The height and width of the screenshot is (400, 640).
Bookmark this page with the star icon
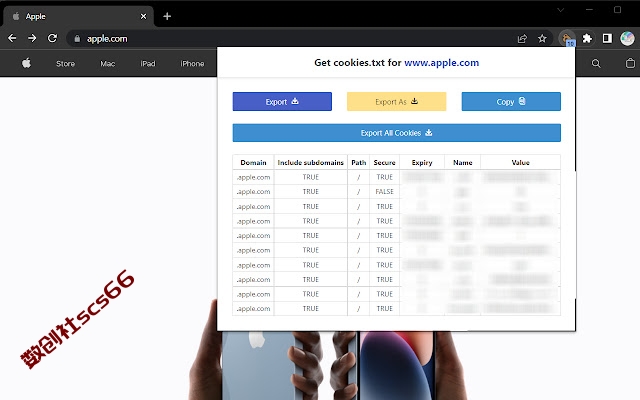coord(542,39)
